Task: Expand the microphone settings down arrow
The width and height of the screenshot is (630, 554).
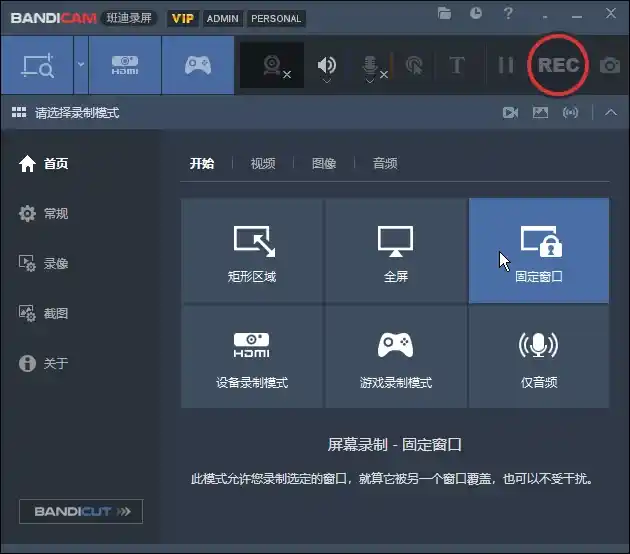Action: pos(370,81)
